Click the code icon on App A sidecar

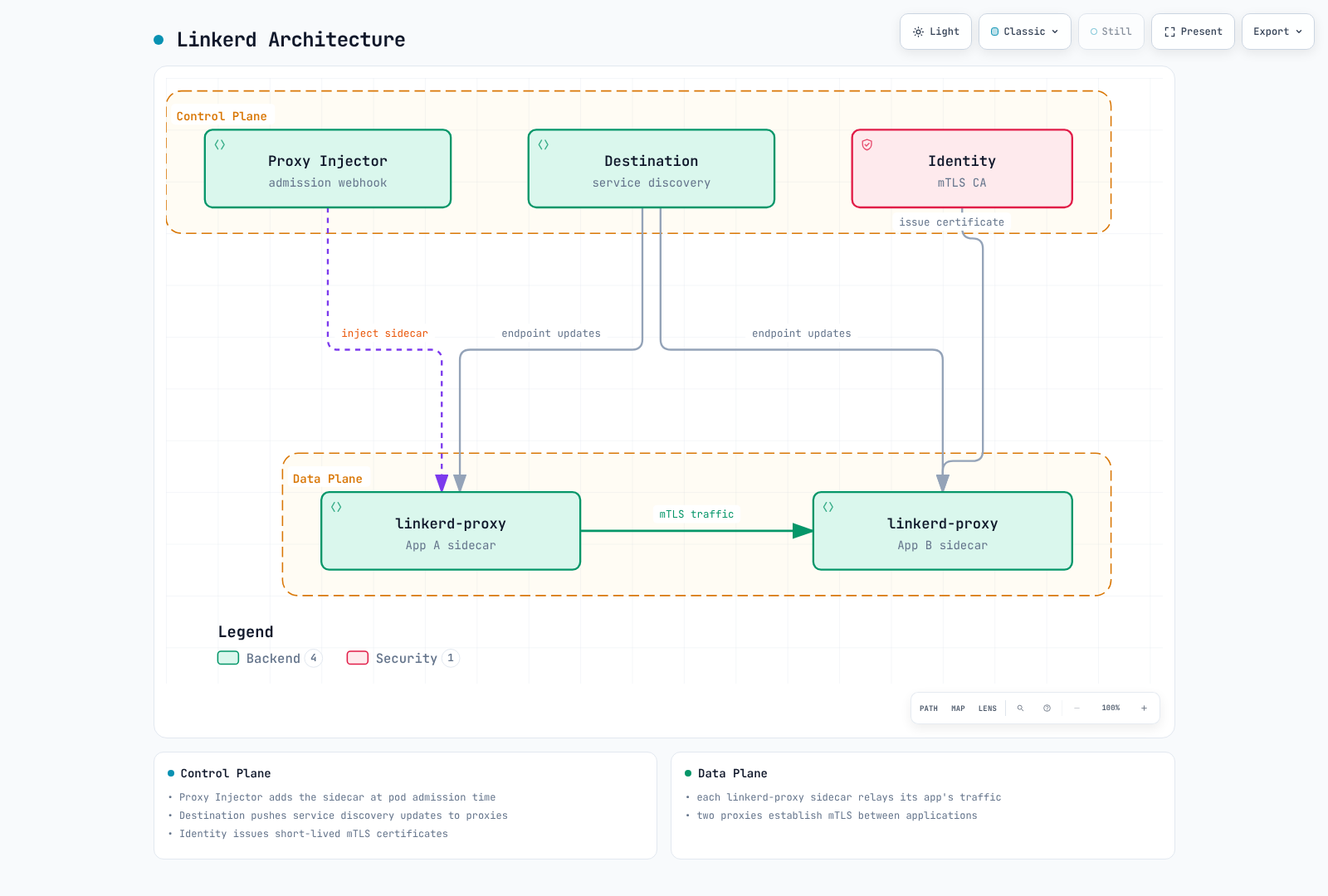point(336,507)
